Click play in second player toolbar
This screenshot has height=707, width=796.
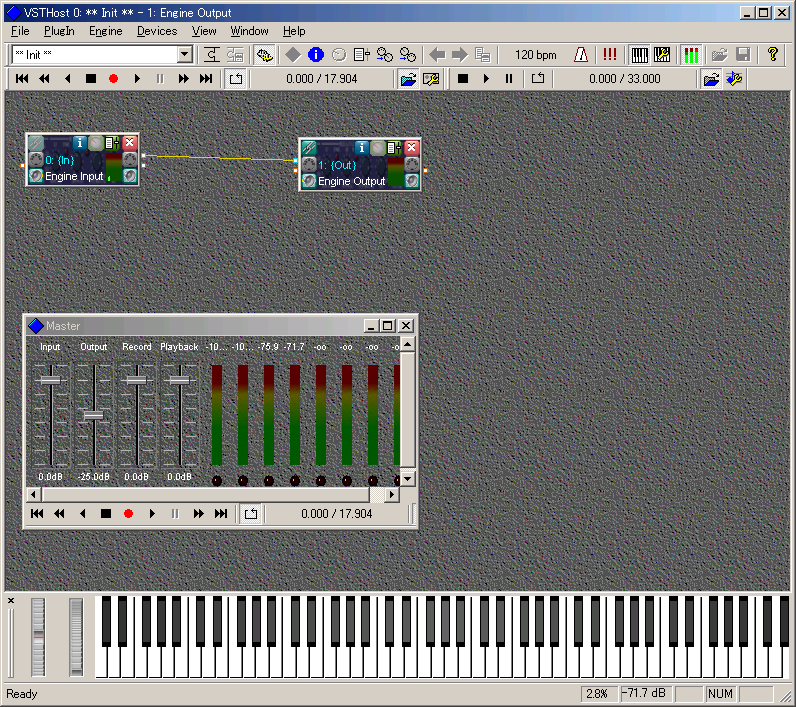486,79
